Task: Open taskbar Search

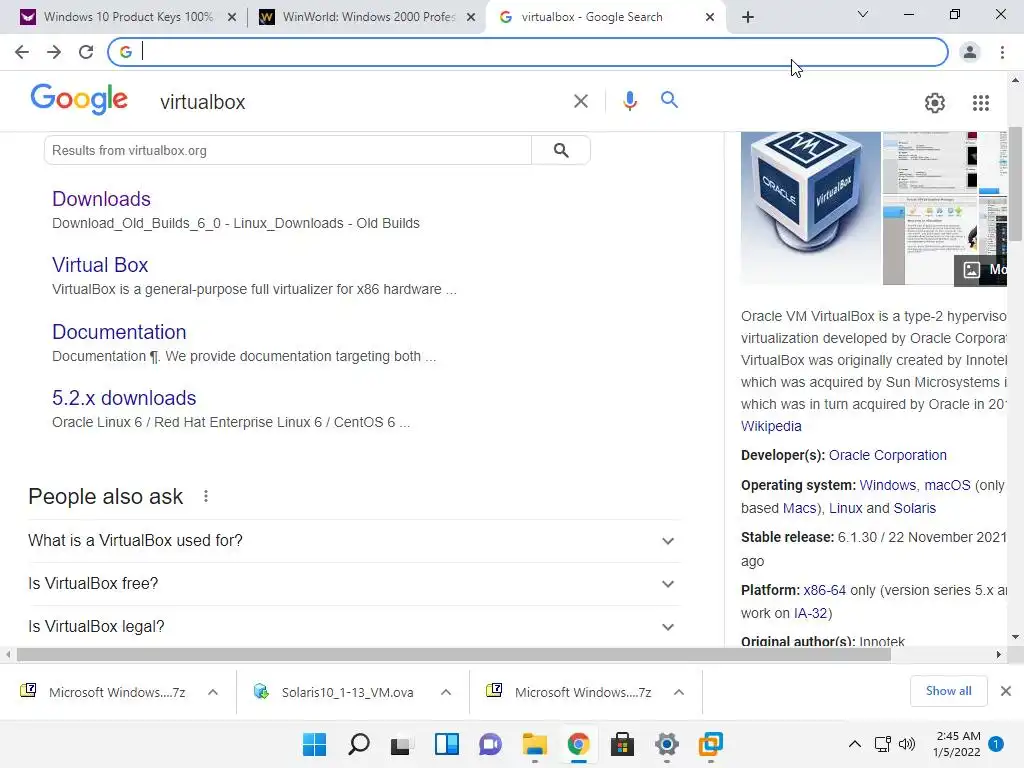Action: pos(359,744)
